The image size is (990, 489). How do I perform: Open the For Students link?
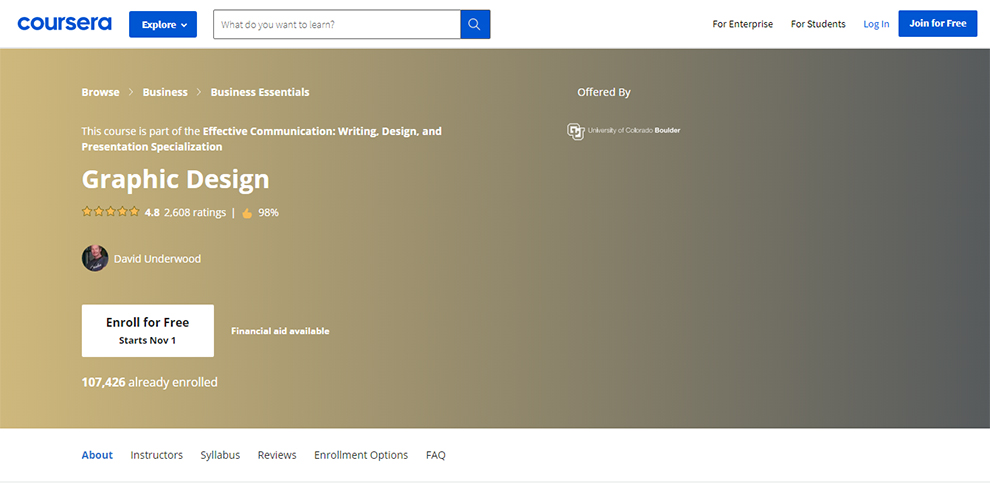(x=818, y=24)
